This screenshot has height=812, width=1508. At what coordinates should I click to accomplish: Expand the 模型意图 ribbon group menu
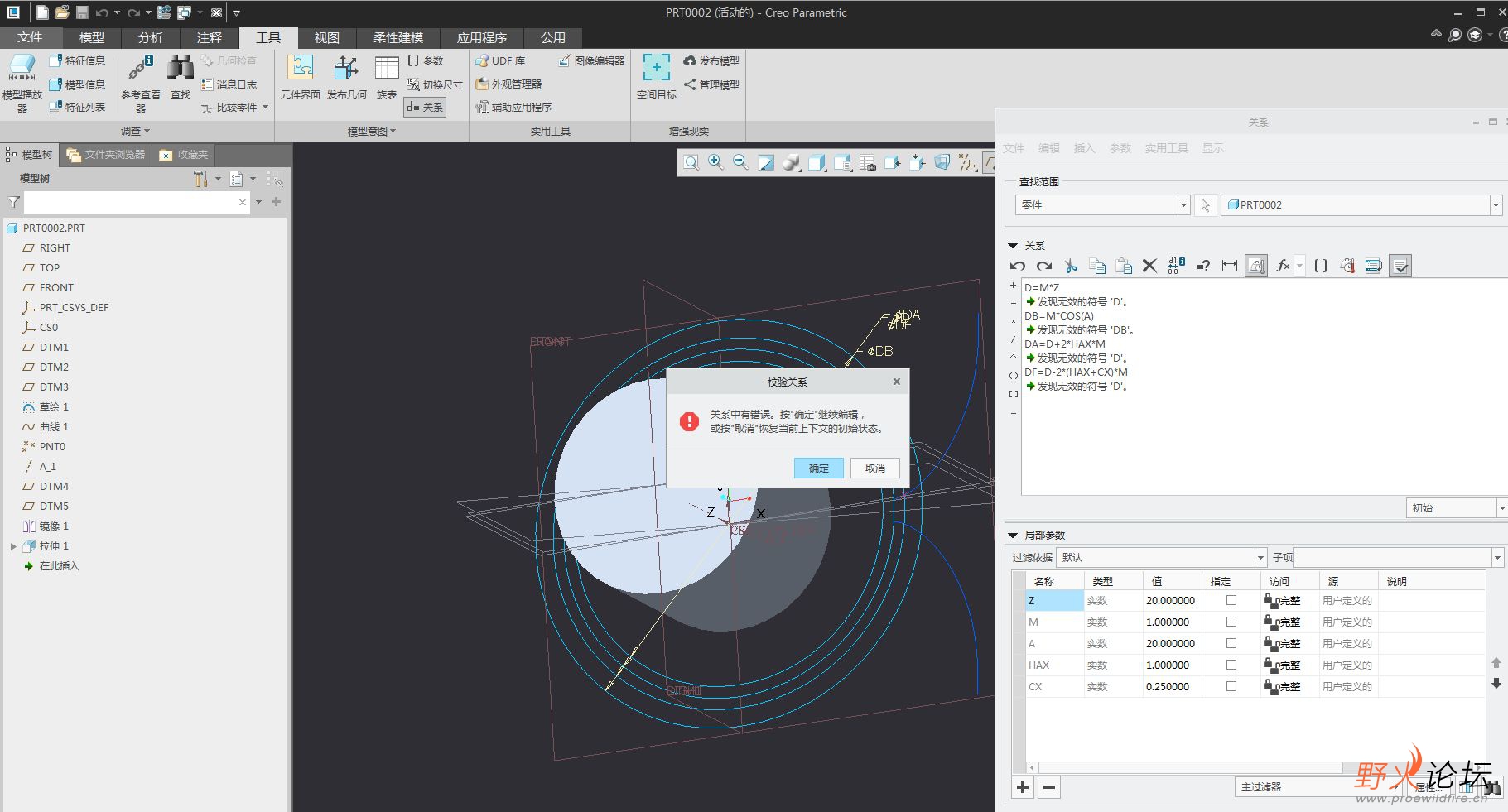click(372, 131)
